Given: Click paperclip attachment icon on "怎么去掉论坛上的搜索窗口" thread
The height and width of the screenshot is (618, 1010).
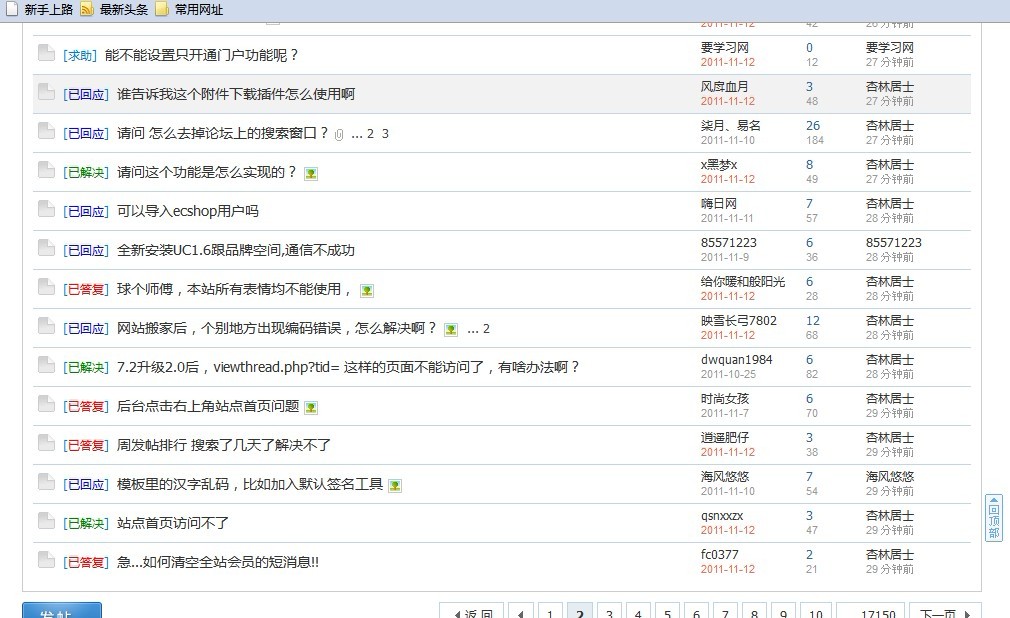Looking at the screenshot, I should click(x=339, y=134).
